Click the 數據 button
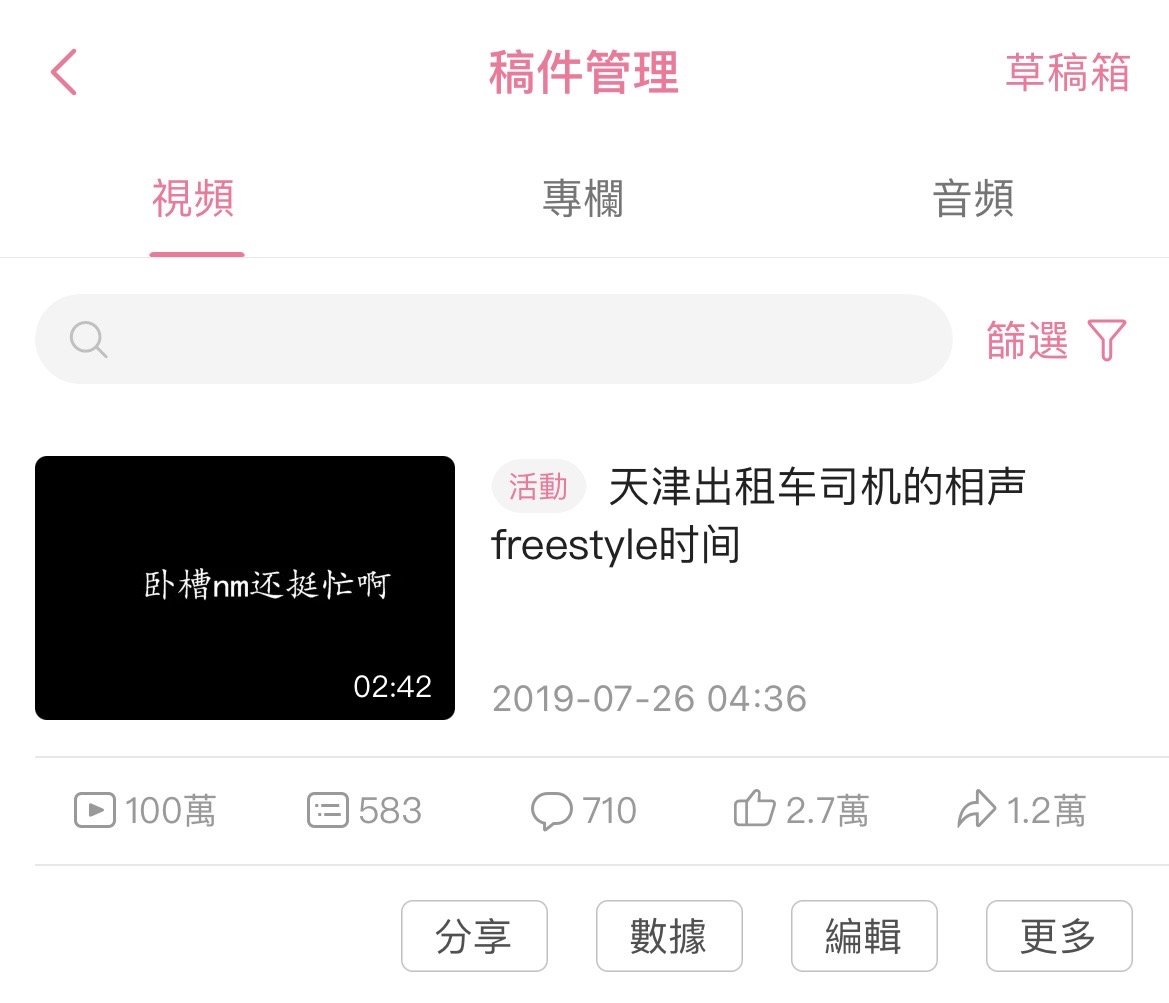The height and width of the screenshot is (1003, 1169). [669, 936]
